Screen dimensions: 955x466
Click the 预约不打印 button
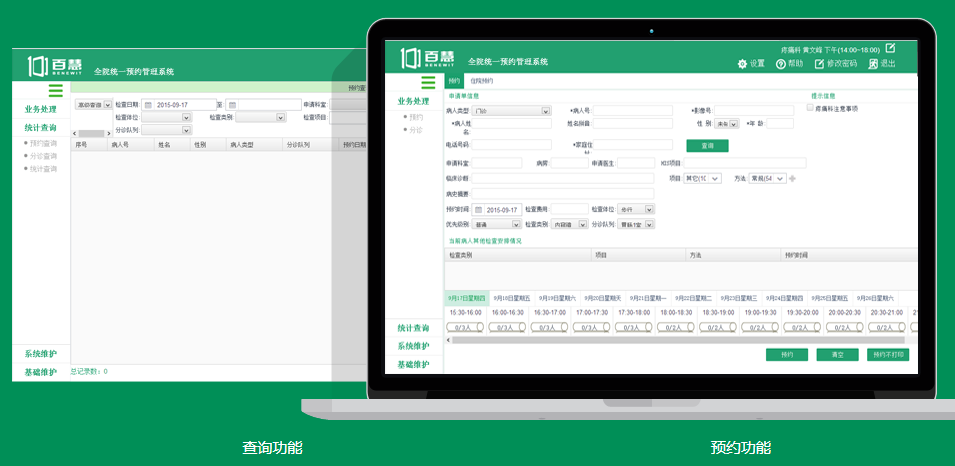pos(887,355)
